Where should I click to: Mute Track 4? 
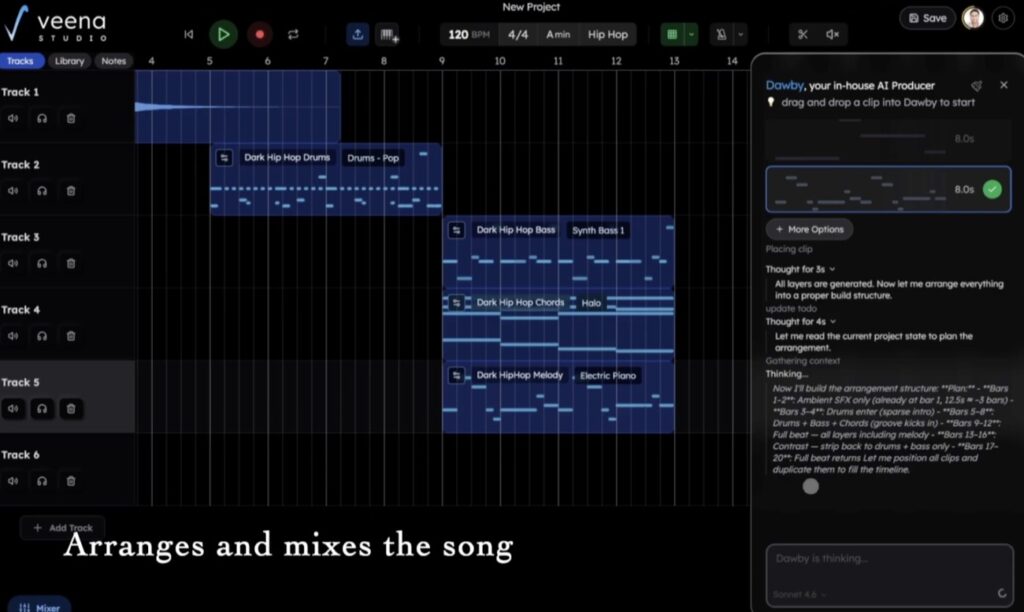(13, 336)
